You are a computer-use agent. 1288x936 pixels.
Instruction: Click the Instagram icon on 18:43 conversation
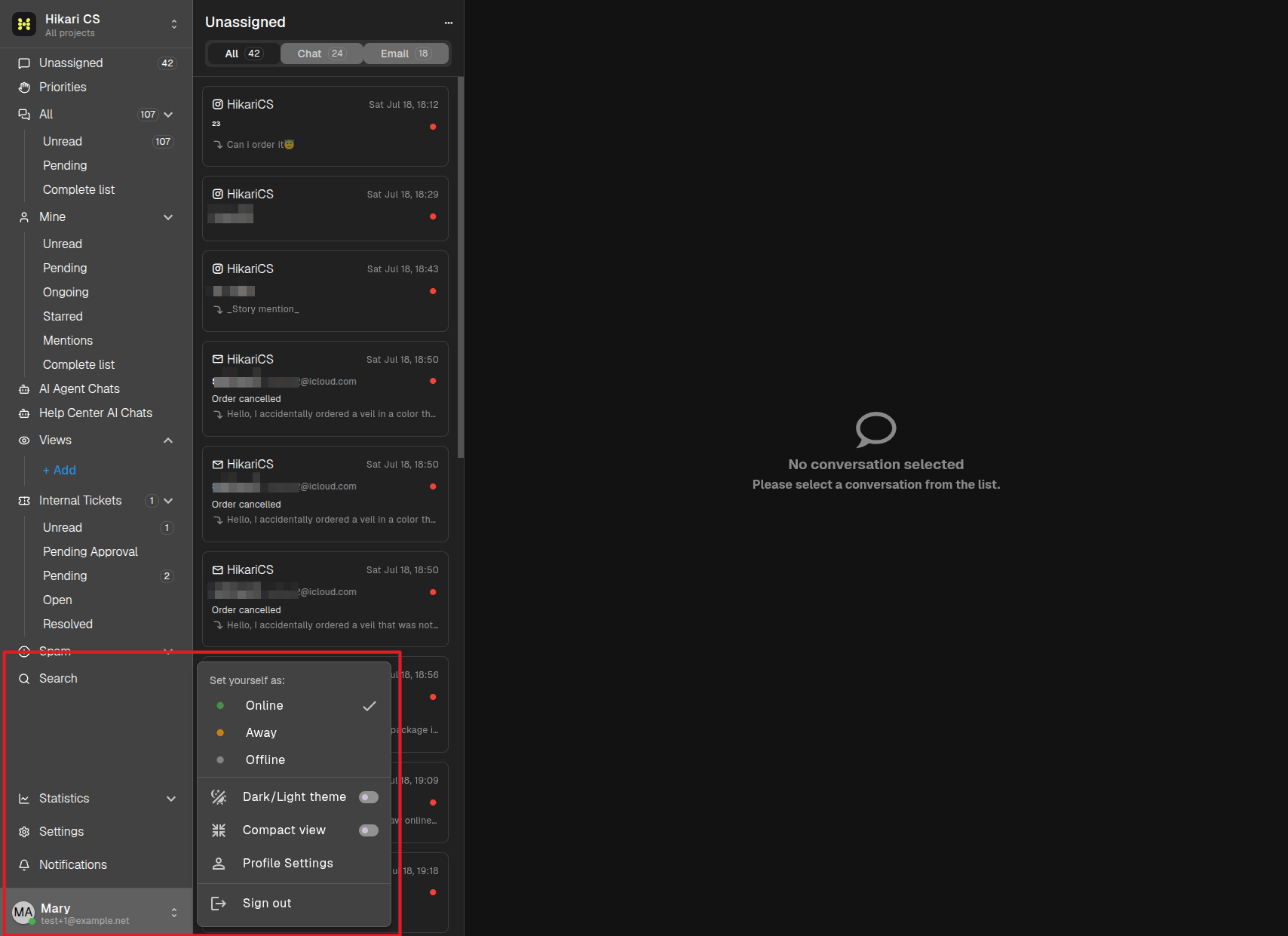coord(218,269)
